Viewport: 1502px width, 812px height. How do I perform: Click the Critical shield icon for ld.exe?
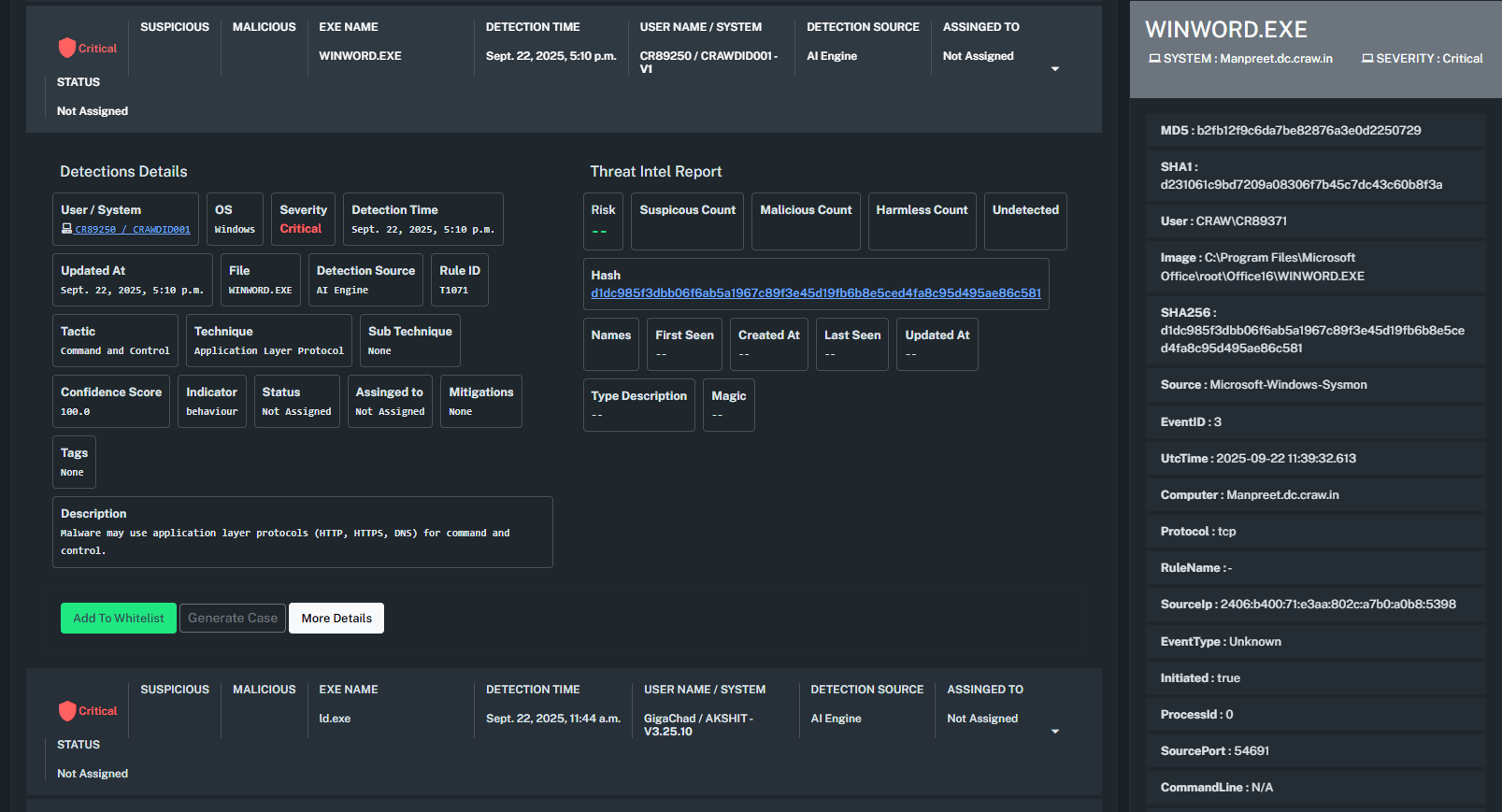(67, 711)
